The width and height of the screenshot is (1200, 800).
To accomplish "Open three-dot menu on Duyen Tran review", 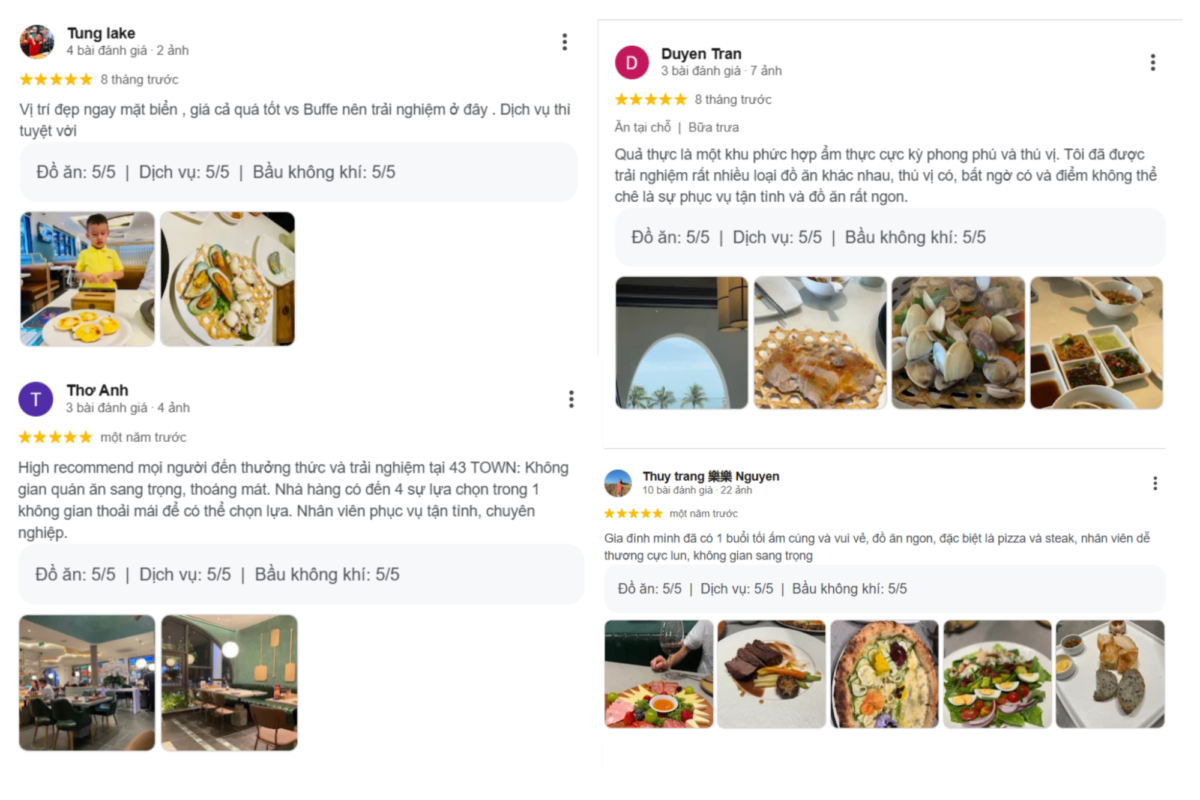I will point(1152,63).
